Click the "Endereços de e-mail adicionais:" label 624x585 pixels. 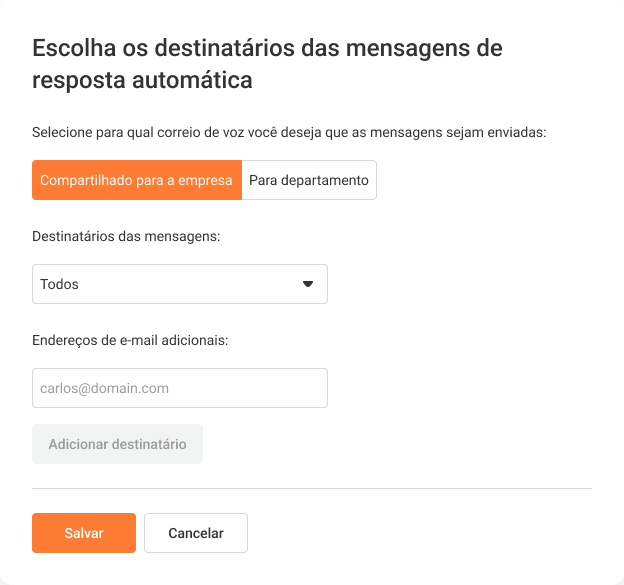point(130,340)
